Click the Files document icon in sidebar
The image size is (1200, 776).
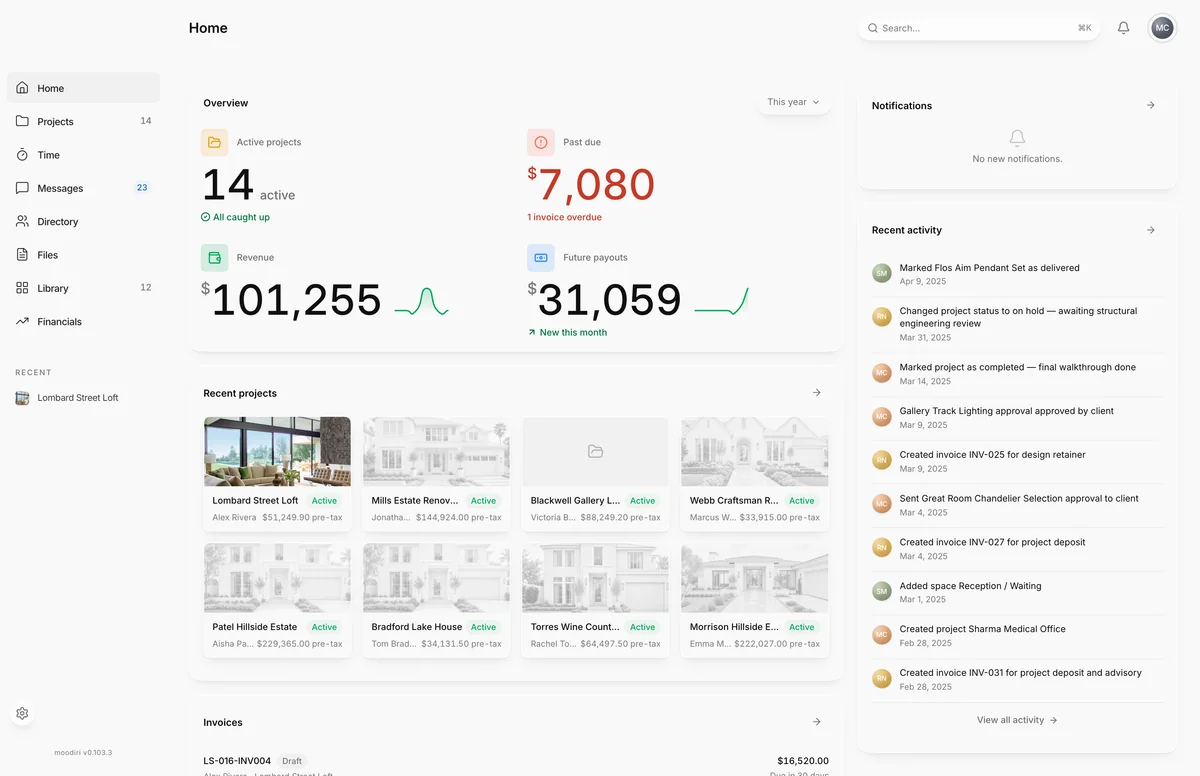pos(22,255)
